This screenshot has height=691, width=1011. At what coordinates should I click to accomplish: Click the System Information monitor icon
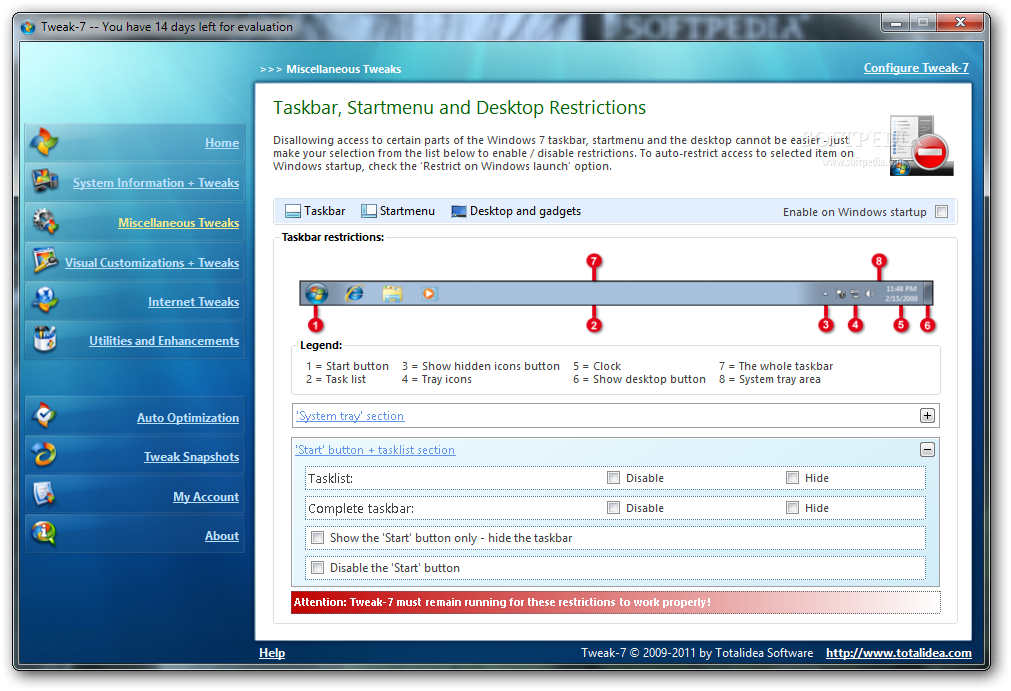44,182
